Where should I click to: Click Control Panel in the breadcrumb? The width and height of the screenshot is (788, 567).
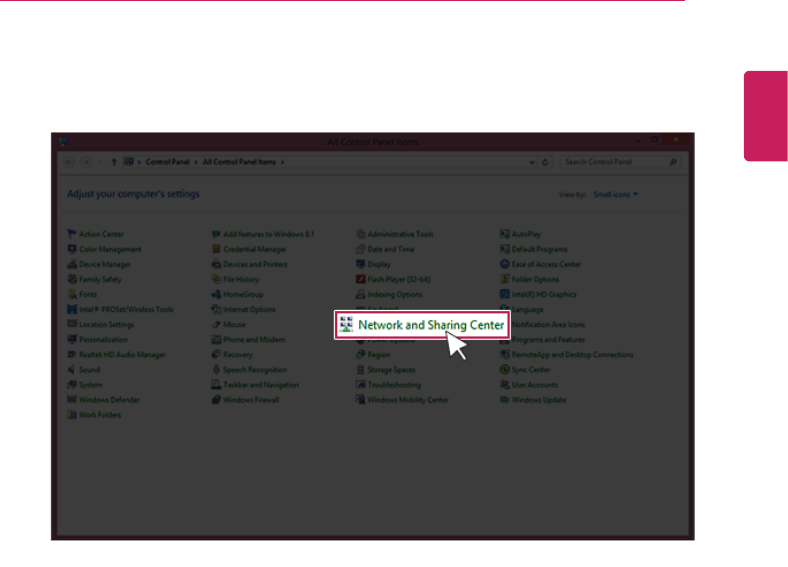[167, 162]
